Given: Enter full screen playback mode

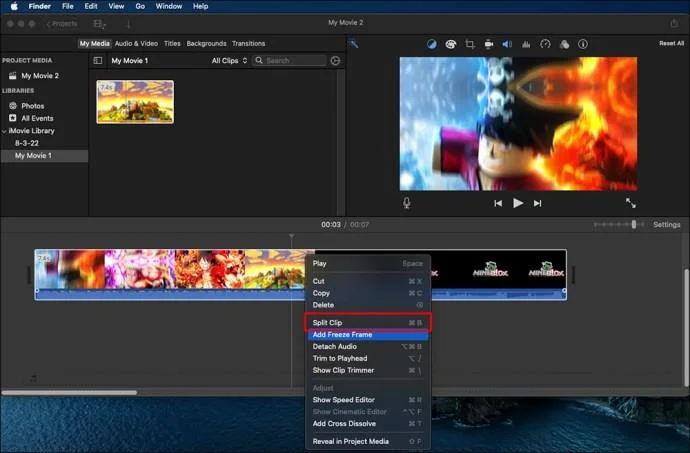Looking at the screenshot, I should (631, 203).
